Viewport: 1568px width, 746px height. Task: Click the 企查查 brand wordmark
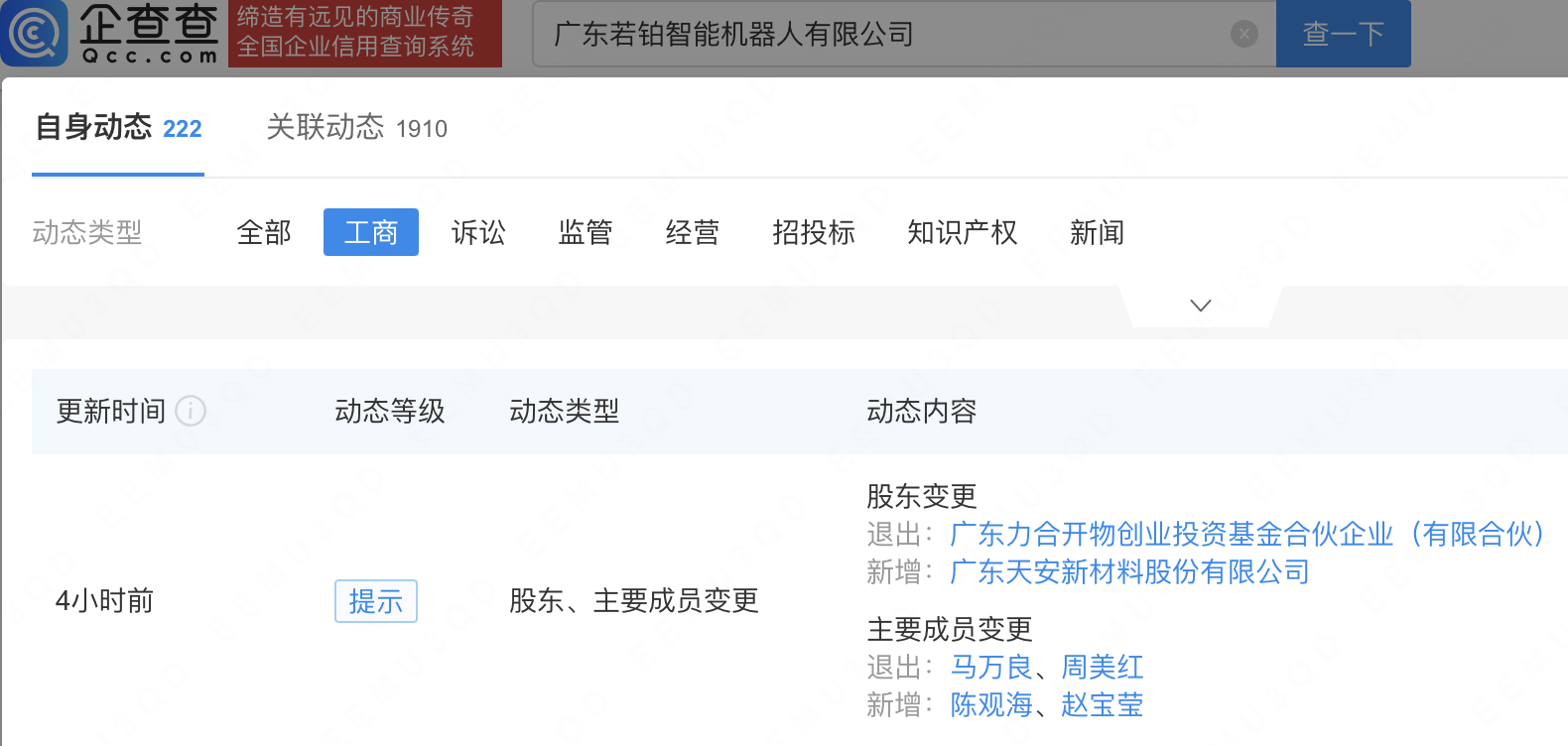(x=149, y=33)
